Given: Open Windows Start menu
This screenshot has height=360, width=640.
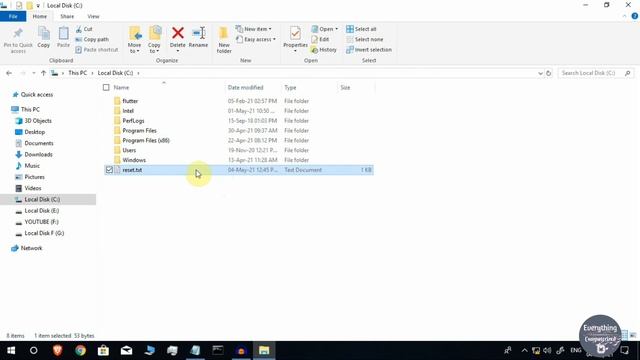Looking at the screenshot, I should 11,350.
